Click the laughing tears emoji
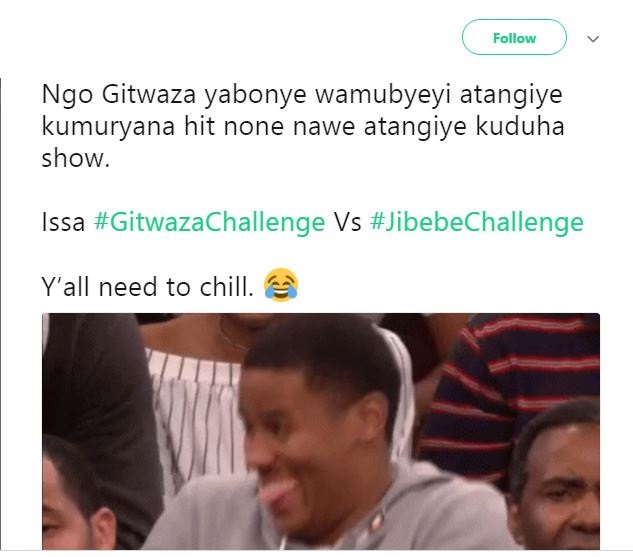The width and height of the screenshot is (633, 557). 281,285
